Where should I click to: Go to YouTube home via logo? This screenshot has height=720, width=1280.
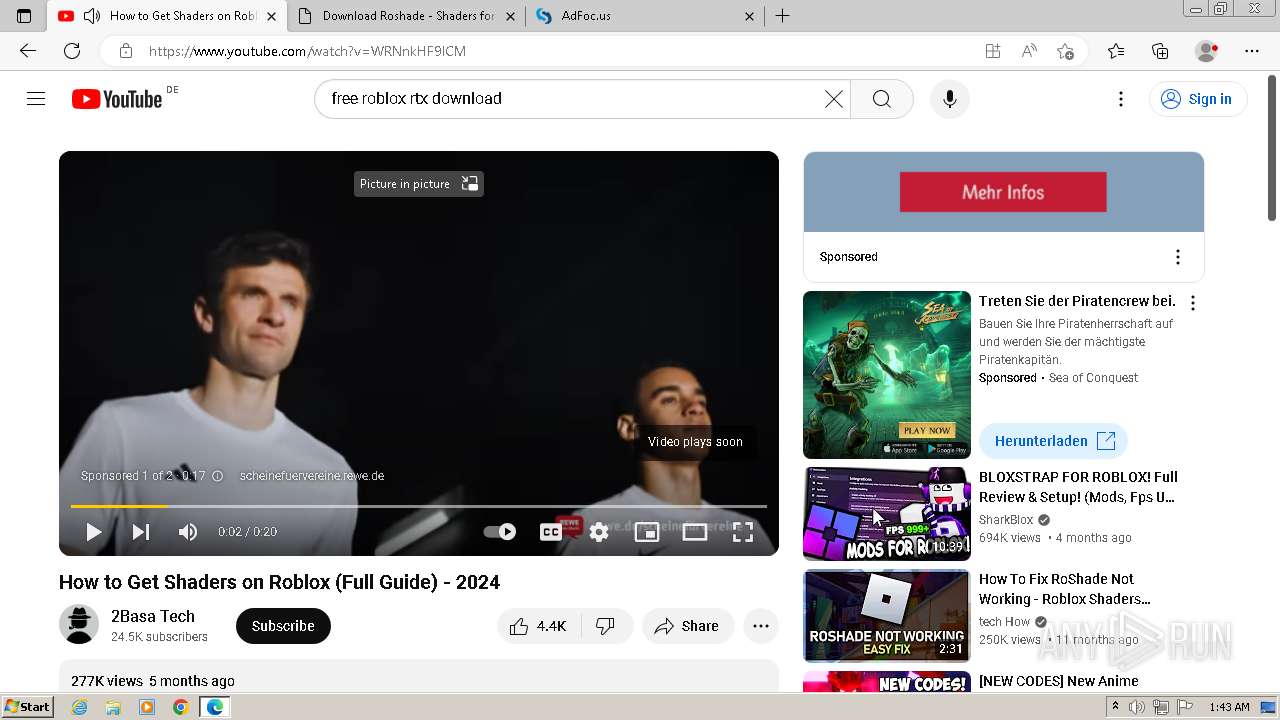(x=117, y=98)
